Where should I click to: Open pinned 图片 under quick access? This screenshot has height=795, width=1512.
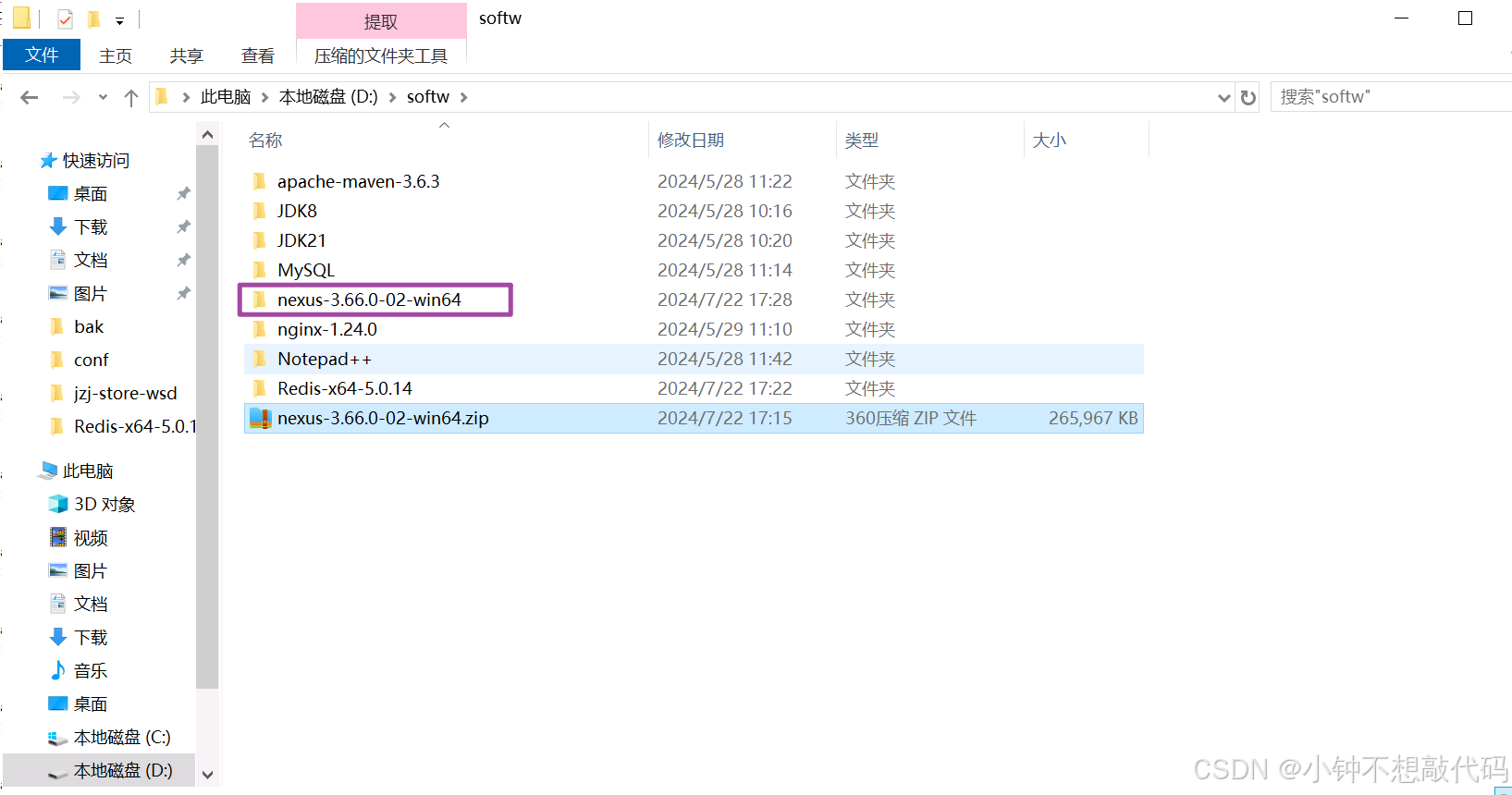pyautogui.click(x=91, y=294)
